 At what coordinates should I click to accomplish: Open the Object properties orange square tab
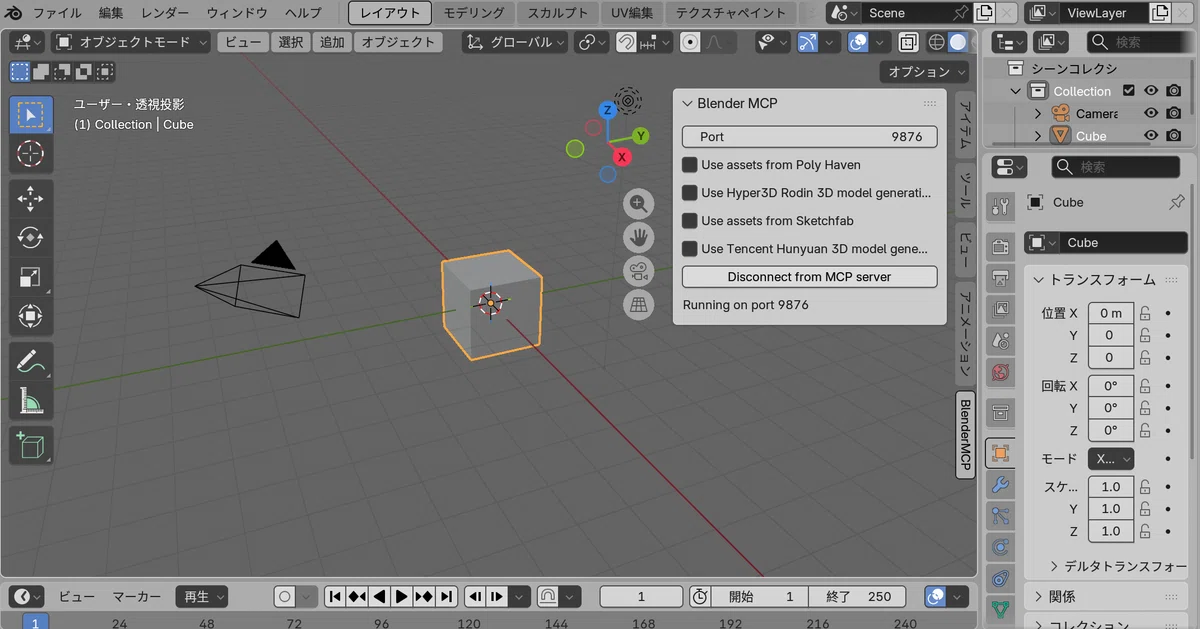(x=1000, y=453)
